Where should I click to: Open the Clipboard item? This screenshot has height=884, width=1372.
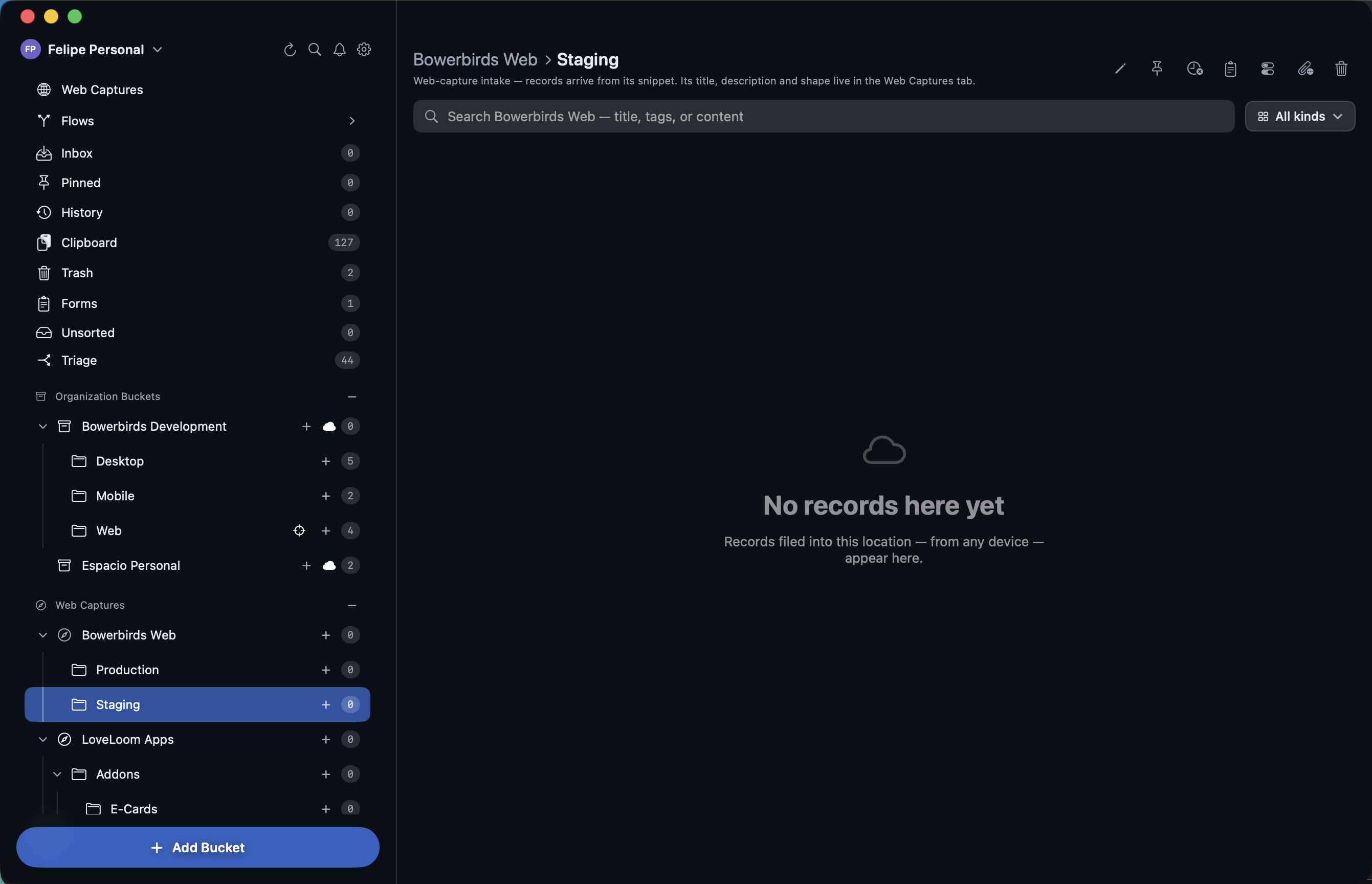click(x=197, y=243)
